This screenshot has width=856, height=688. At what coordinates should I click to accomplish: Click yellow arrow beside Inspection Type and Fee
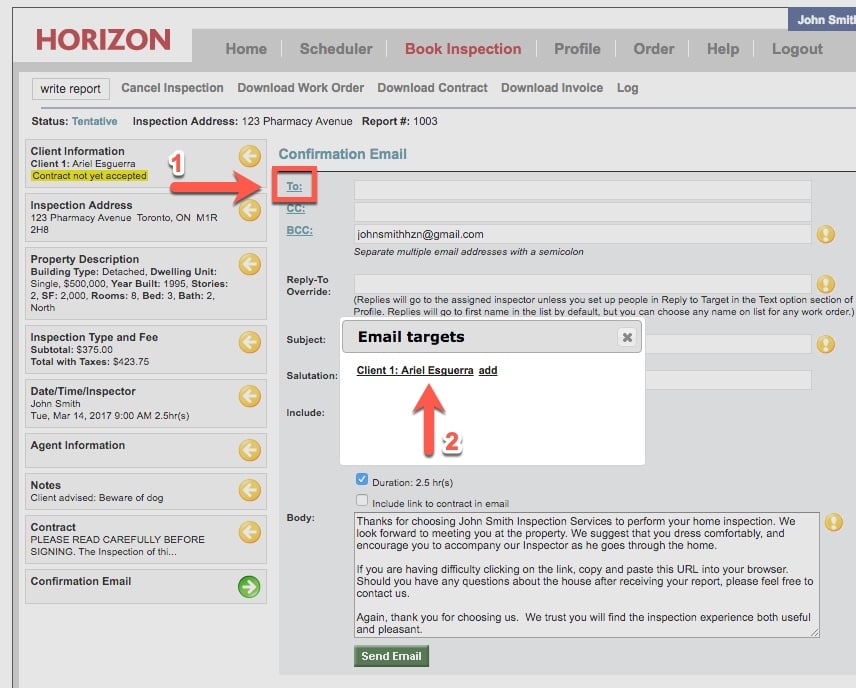tap(249, 342)
